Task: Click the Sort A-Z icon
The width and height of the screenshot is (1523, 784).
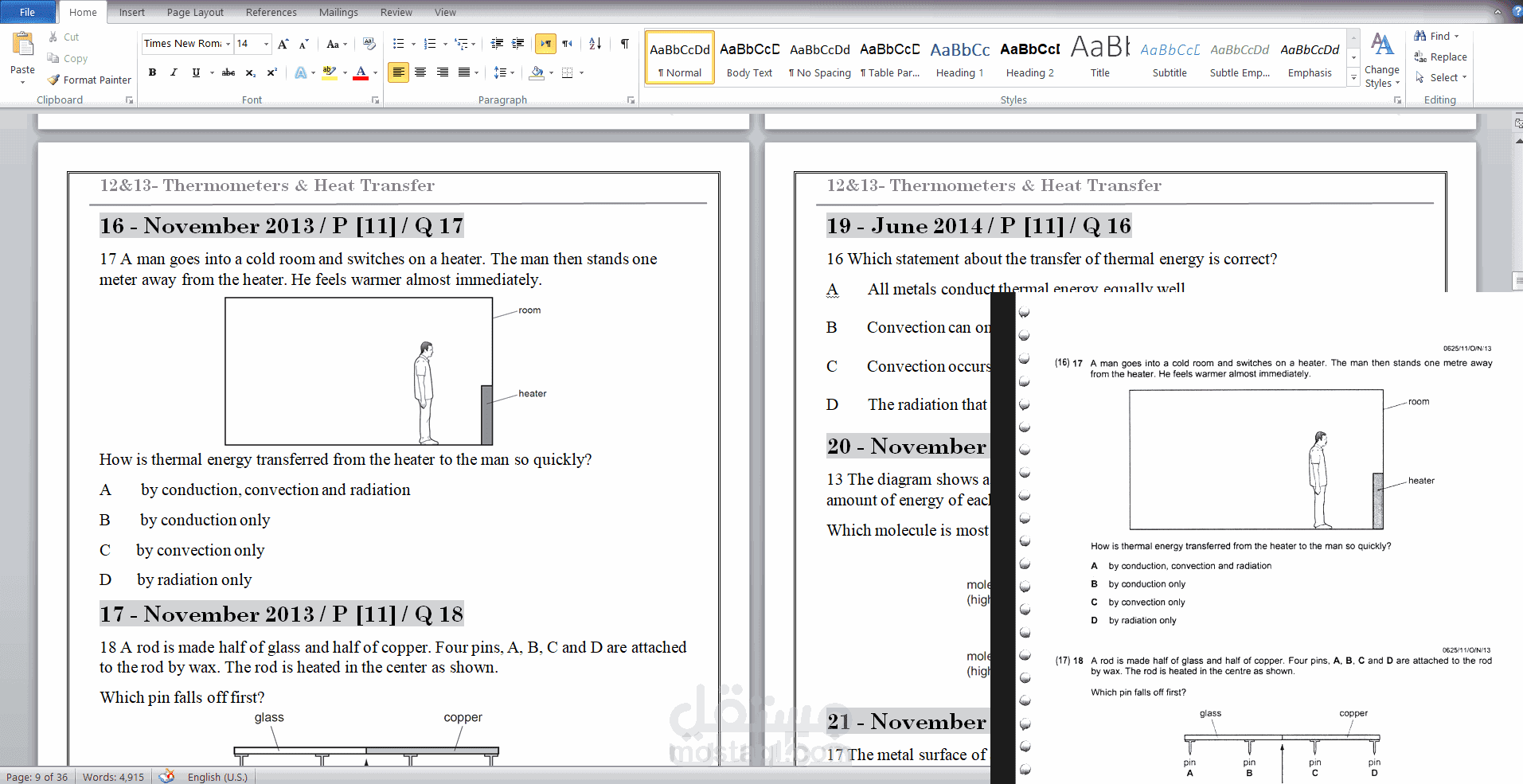Action: tap(595, 44)
